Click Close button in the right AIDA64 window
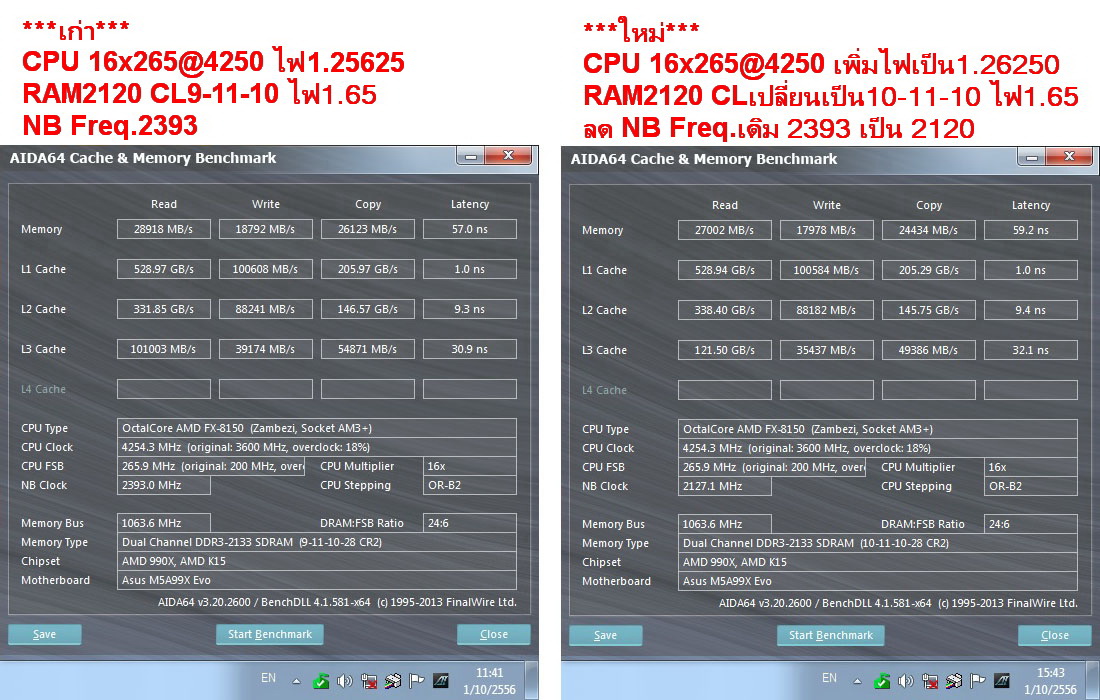Viewport: 1100px width, 700px height. [x=1054, y=635]
